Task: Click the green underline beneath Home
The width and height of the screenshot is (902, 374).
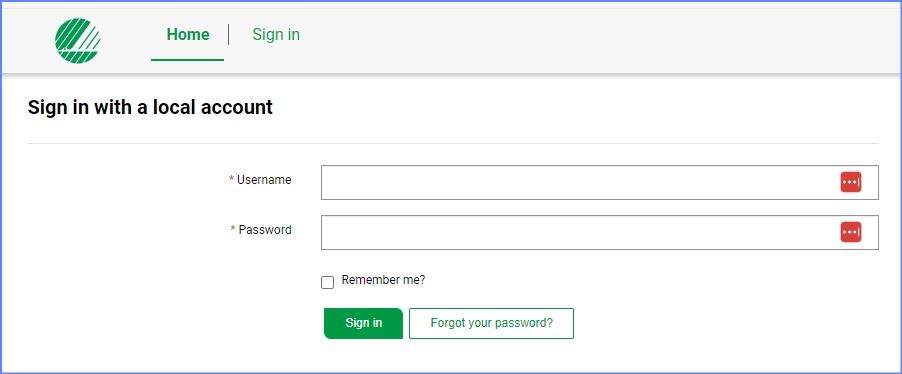Action: click(188, 60)
